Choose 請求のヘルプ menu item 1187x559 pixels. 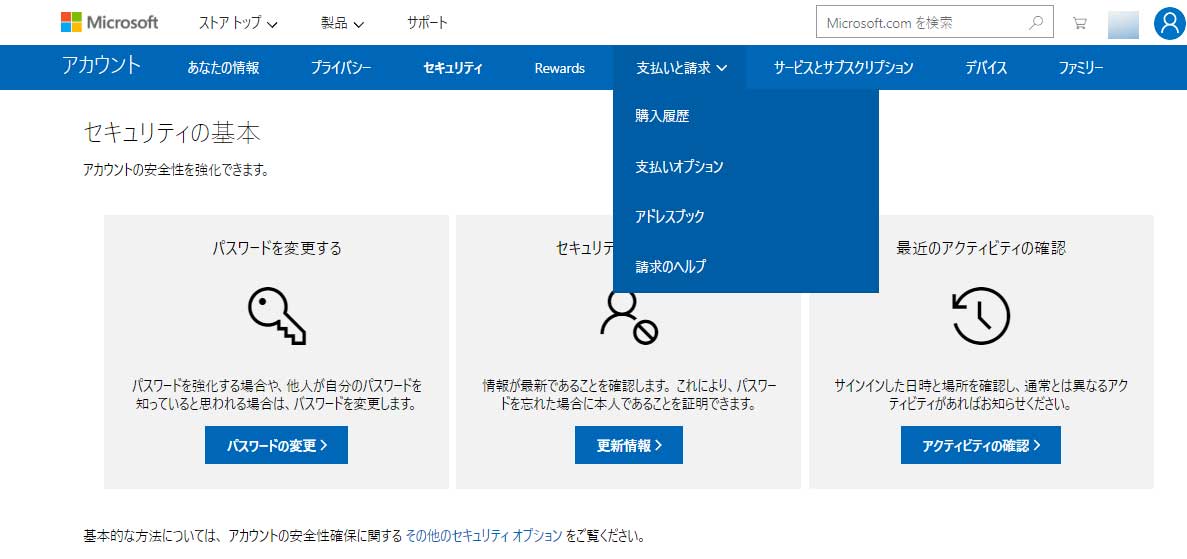click(x=670, y=266)
